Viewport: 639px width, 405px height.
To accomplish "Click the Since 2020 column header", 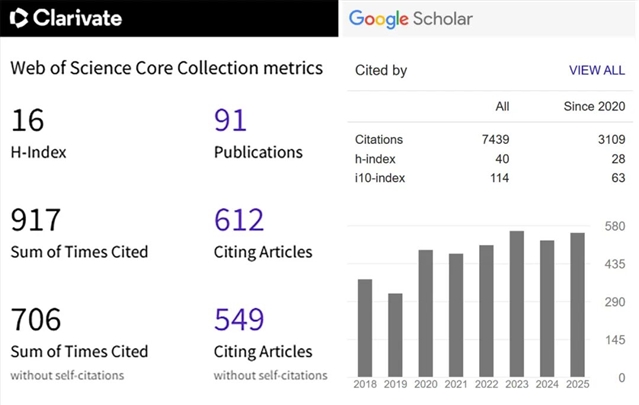I will point(595,106).
